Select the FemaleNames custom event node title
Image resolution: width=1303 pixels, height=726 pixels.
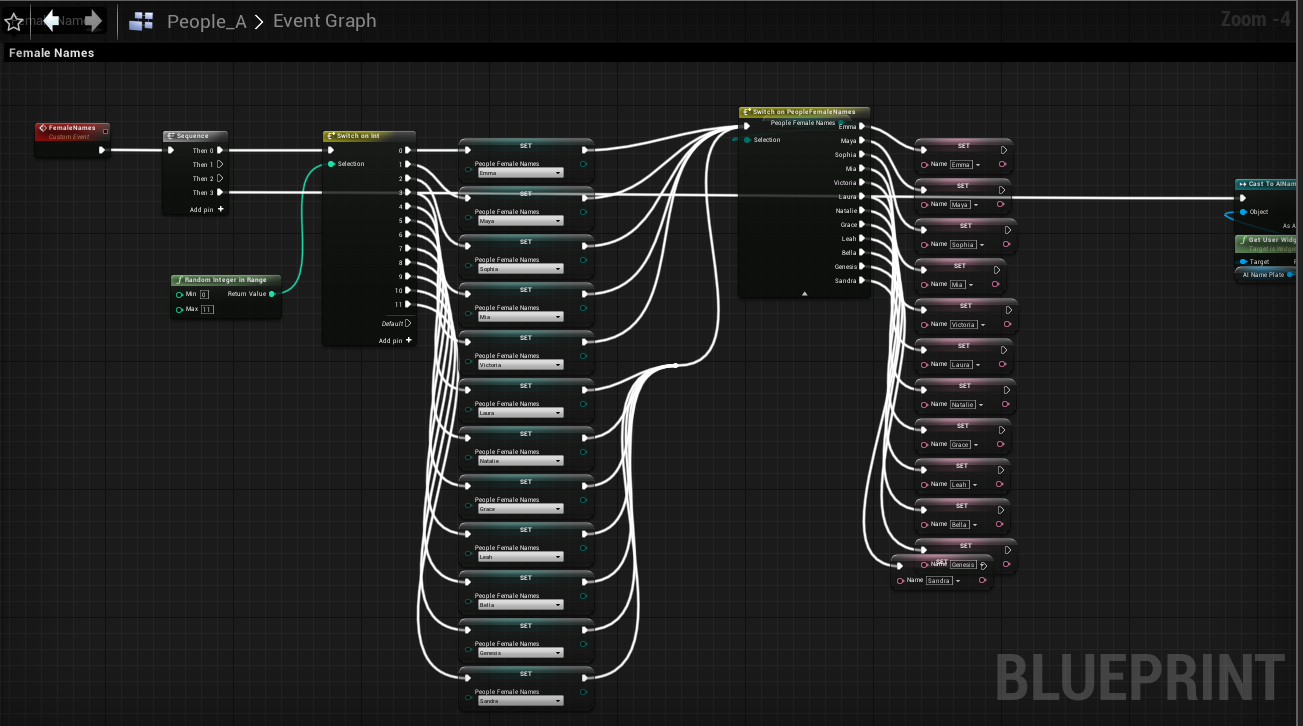[x=72, y=128]
